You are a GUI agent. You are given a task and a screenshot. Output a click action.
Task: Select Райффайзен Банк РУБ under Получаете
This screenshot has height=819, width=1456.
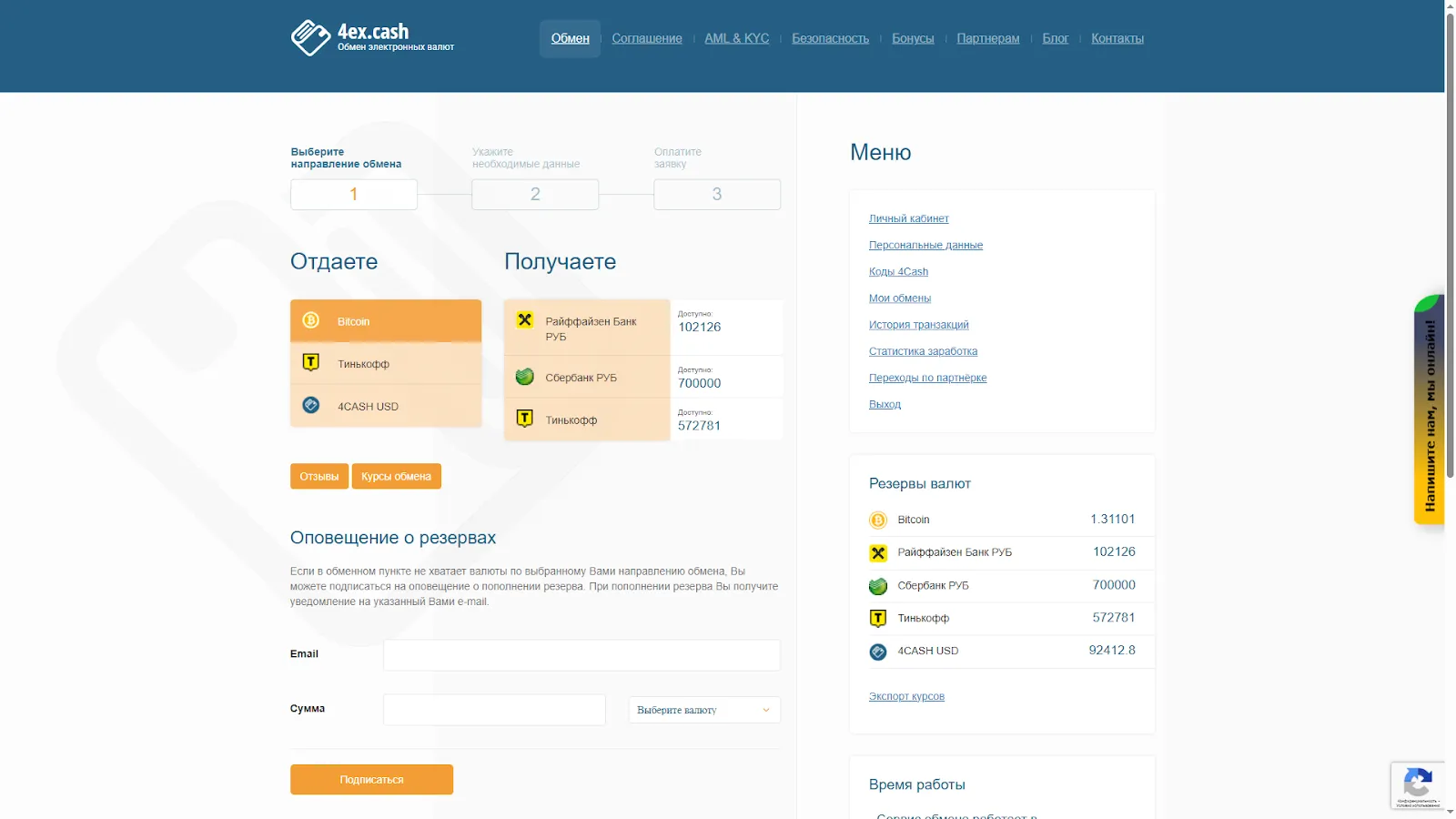pos(591,329)
